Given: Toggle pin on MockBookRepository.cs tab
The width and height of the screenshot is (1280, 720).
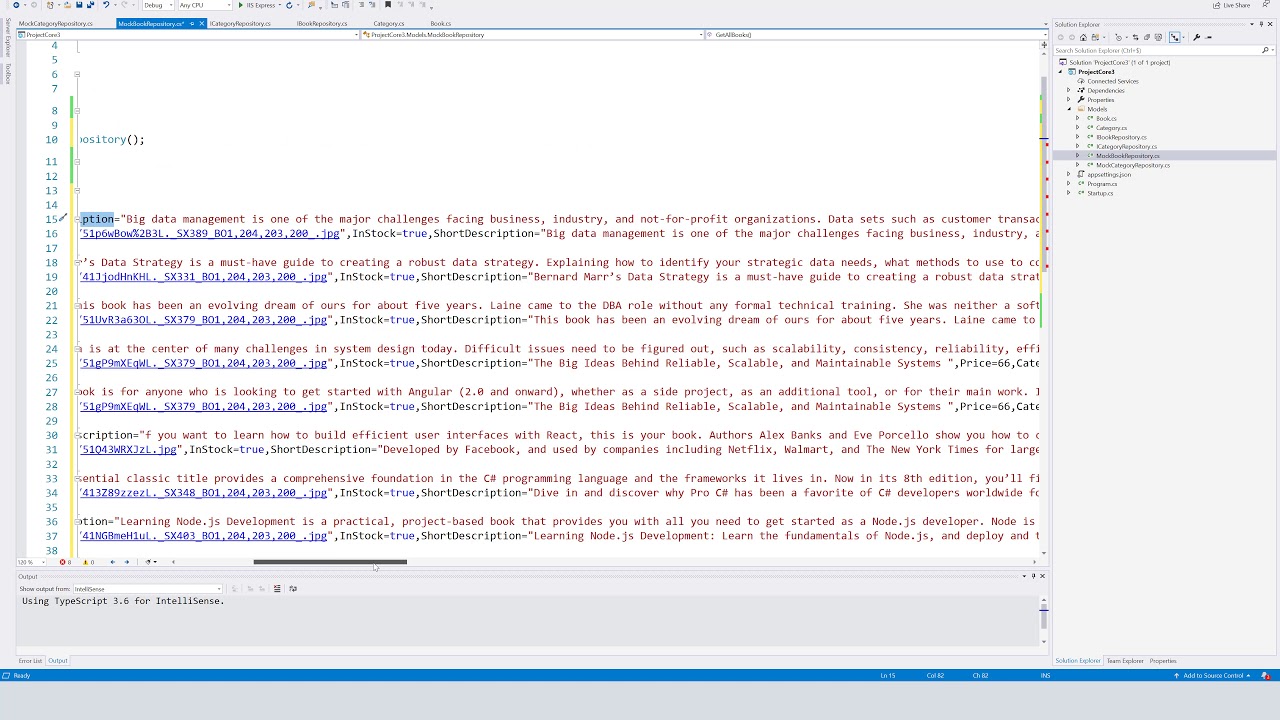Looking at the screenshot, I should tap(192, 23).
